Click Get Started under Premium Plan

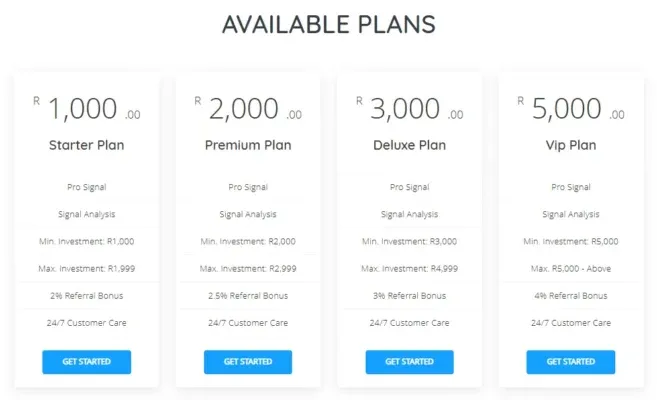(x=247, y=361)
